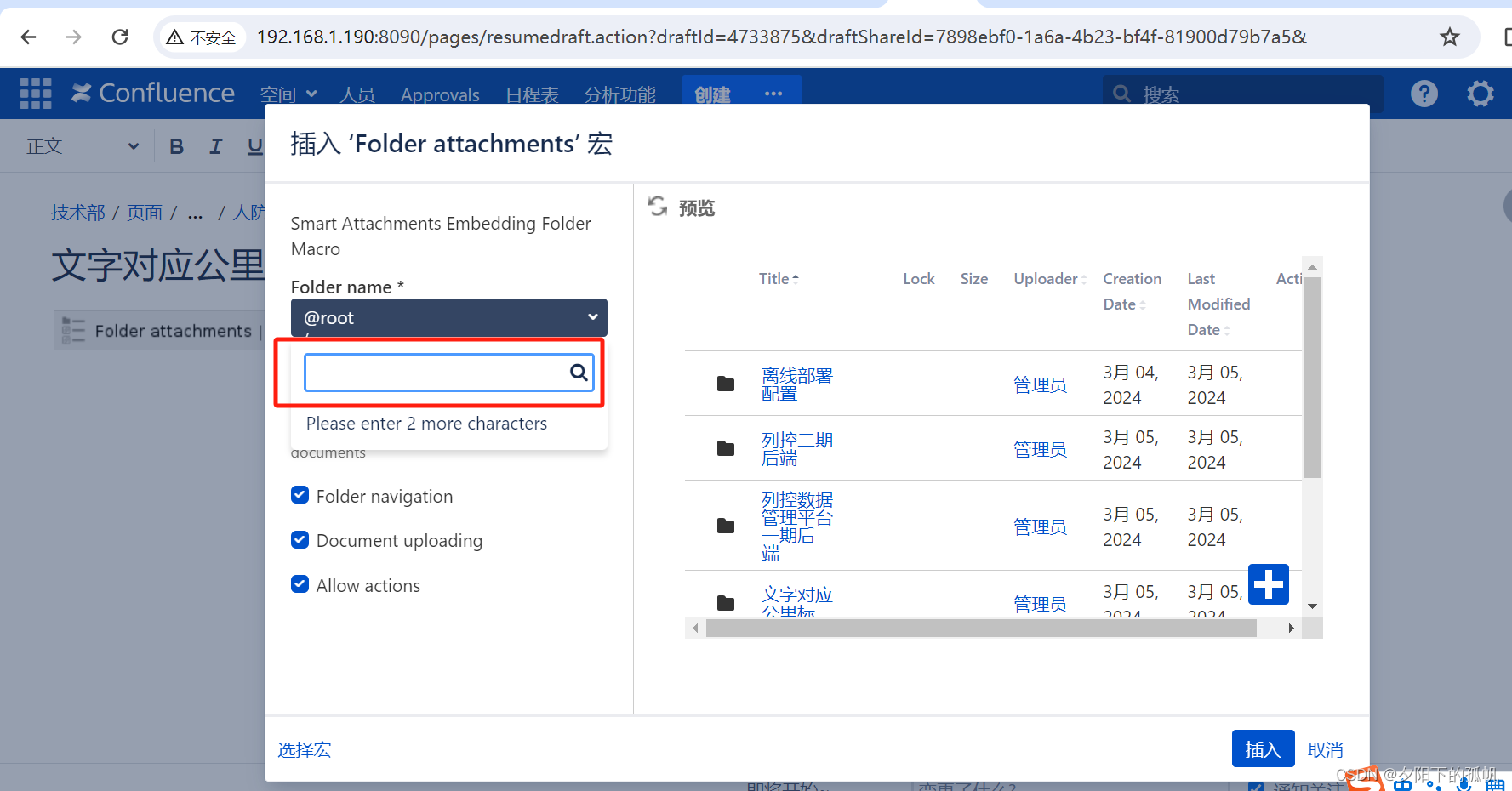The image size is (1512, 791).
Task: Click the preview vertical scrollbar thumb
Action: (x=1312, y=378)
